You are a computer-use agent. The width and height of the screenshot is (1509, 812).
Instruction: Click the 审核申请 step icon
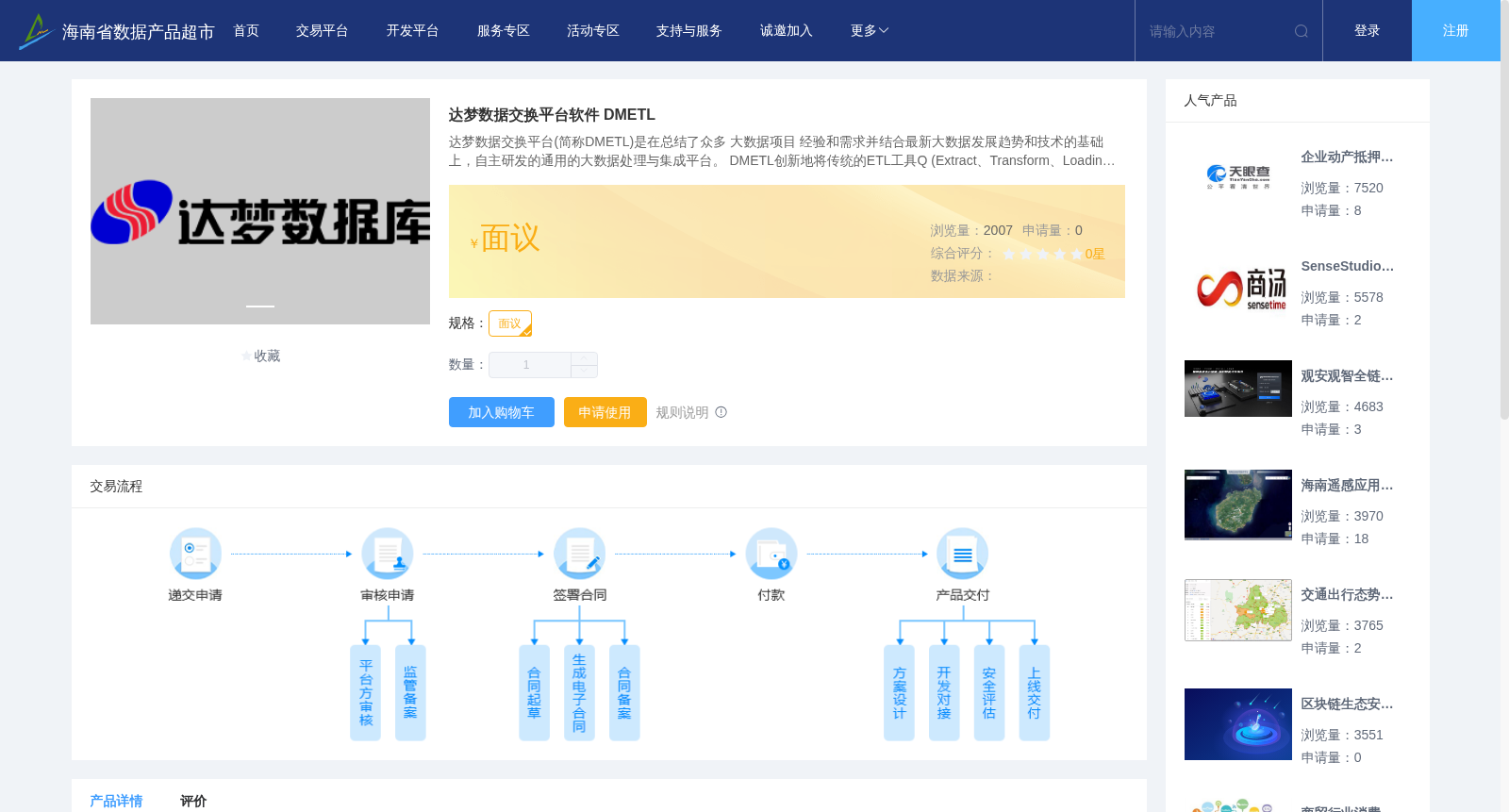[388, 554]
